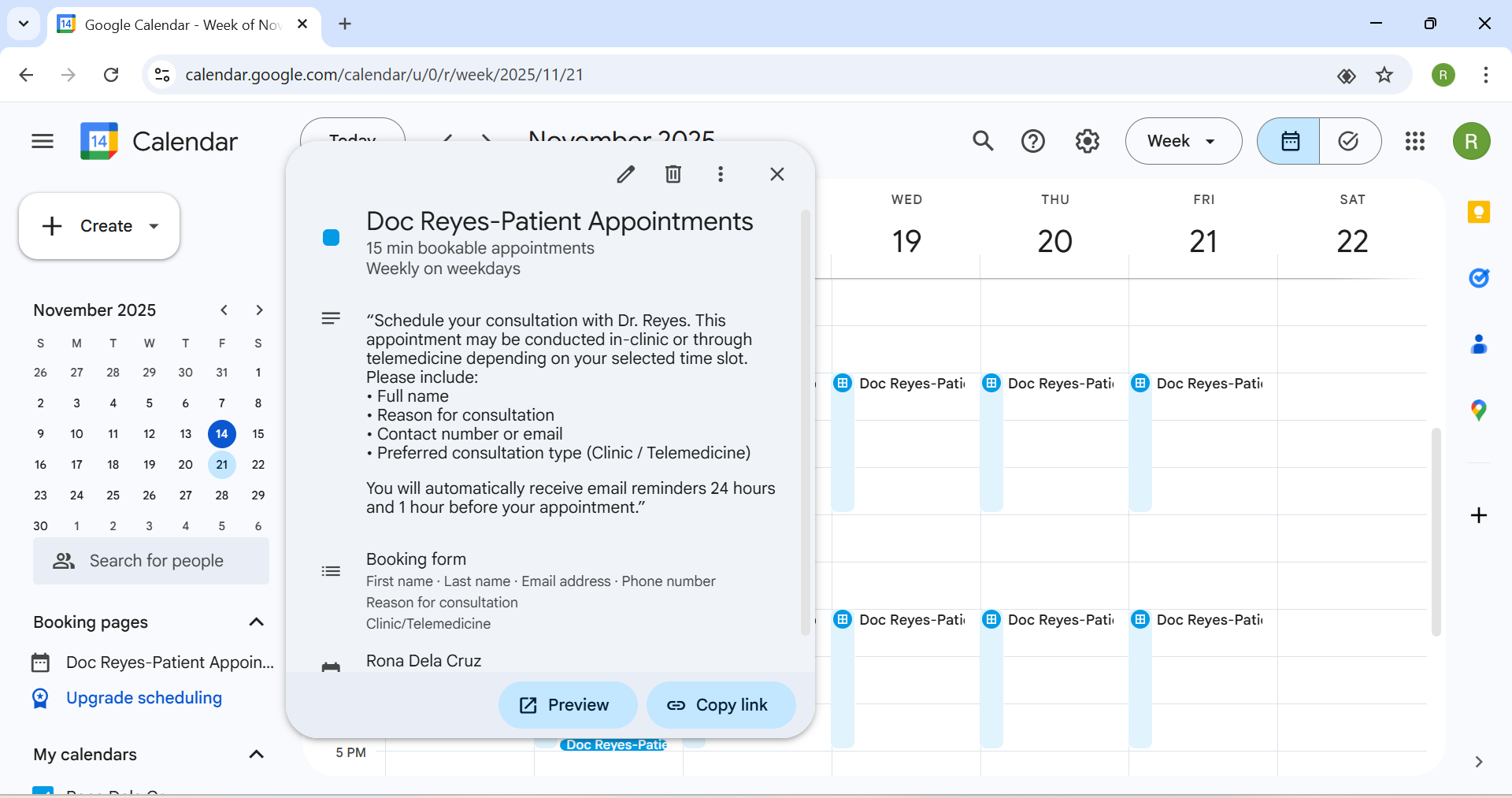Open the Week view dropdown
Screen dimensions: 1512x798
[x=1183, y=141]
